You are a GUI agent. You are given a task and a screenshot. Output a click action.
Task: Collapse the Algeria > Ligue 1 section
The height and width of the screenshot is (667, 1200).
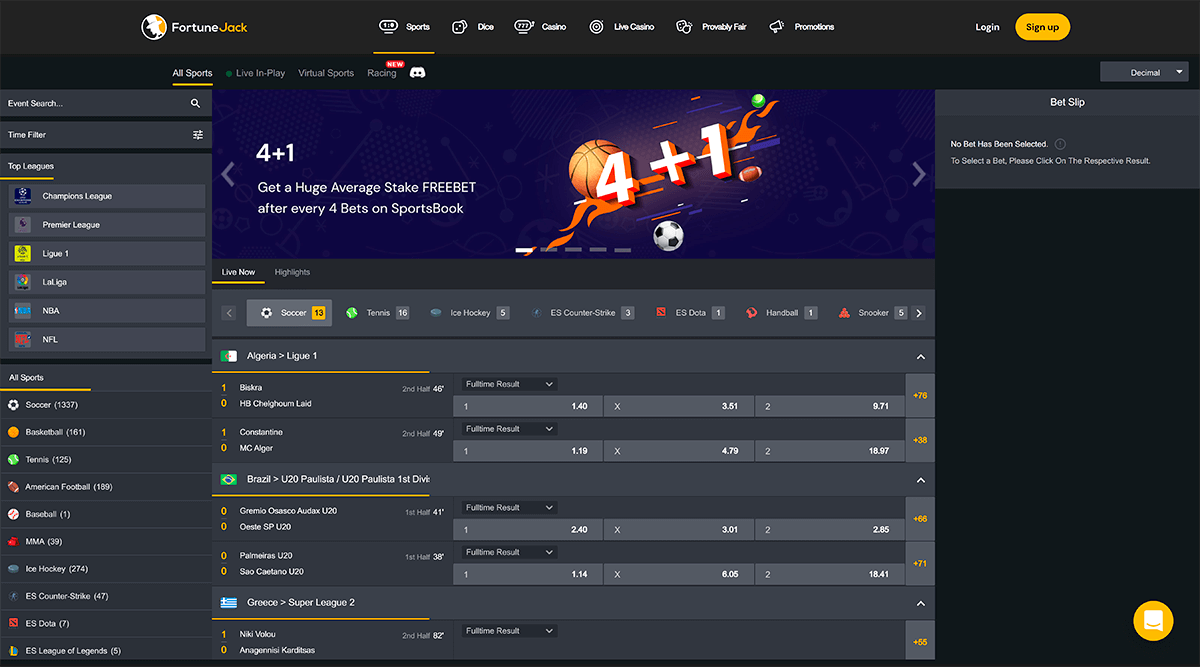pos(920,357)
